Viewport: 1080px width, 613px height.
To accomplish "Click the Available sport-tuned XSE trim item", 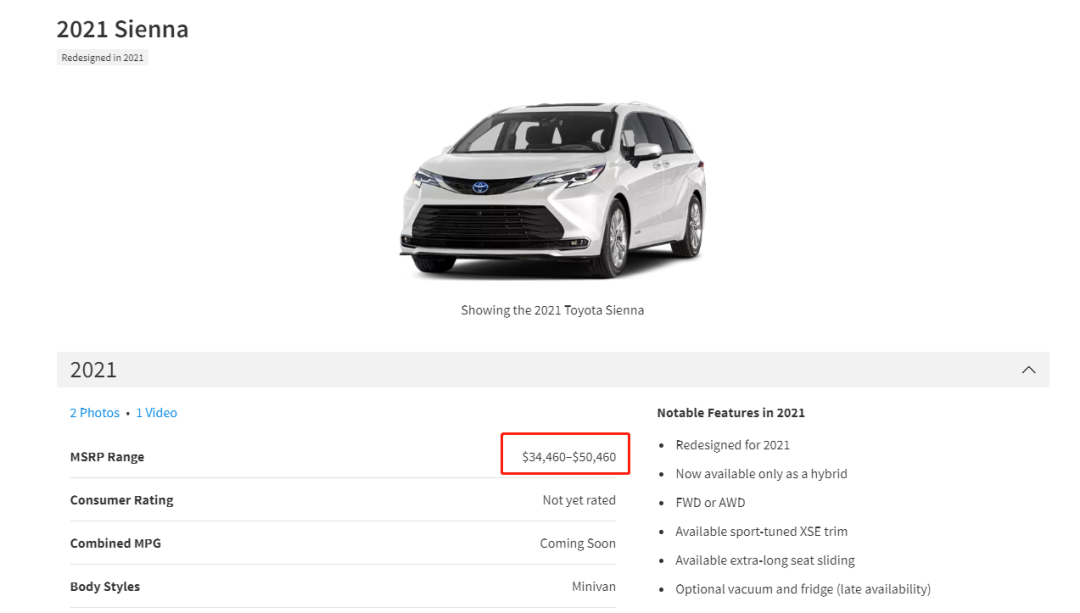I will click(761, 532).
